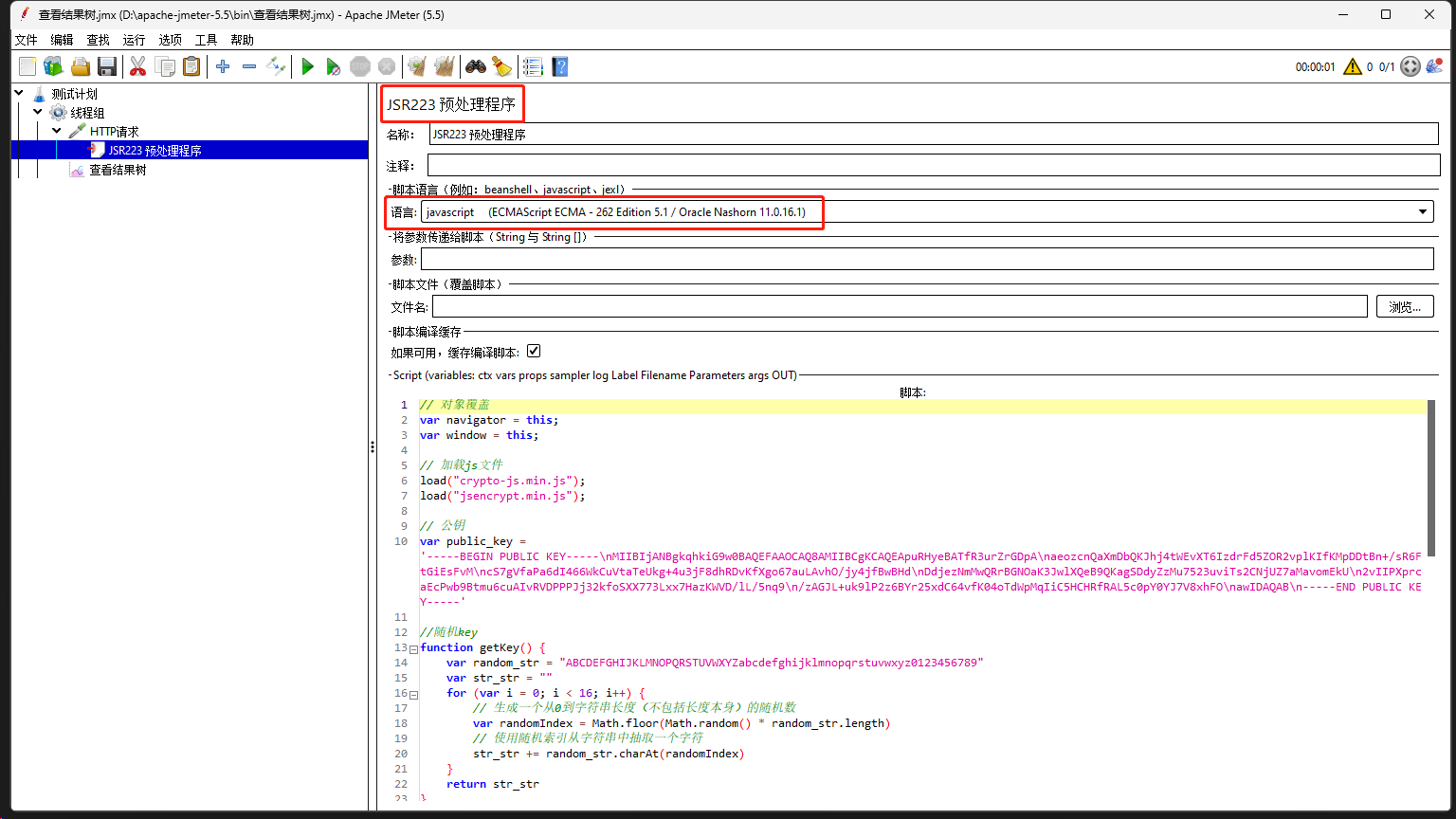Click the 注释 comment input field
The image size is (1456, 819).
click(x=934, y=166)
